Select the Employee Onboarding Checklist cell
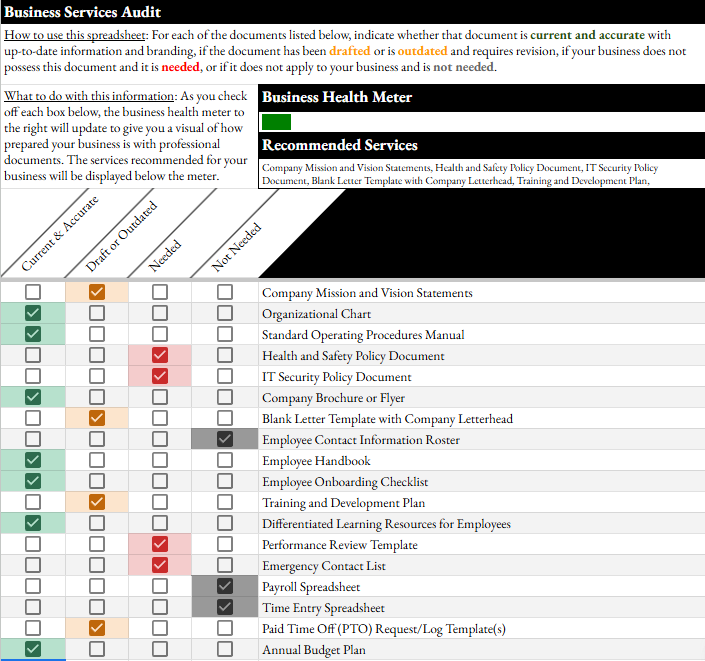 coord(482,481)
